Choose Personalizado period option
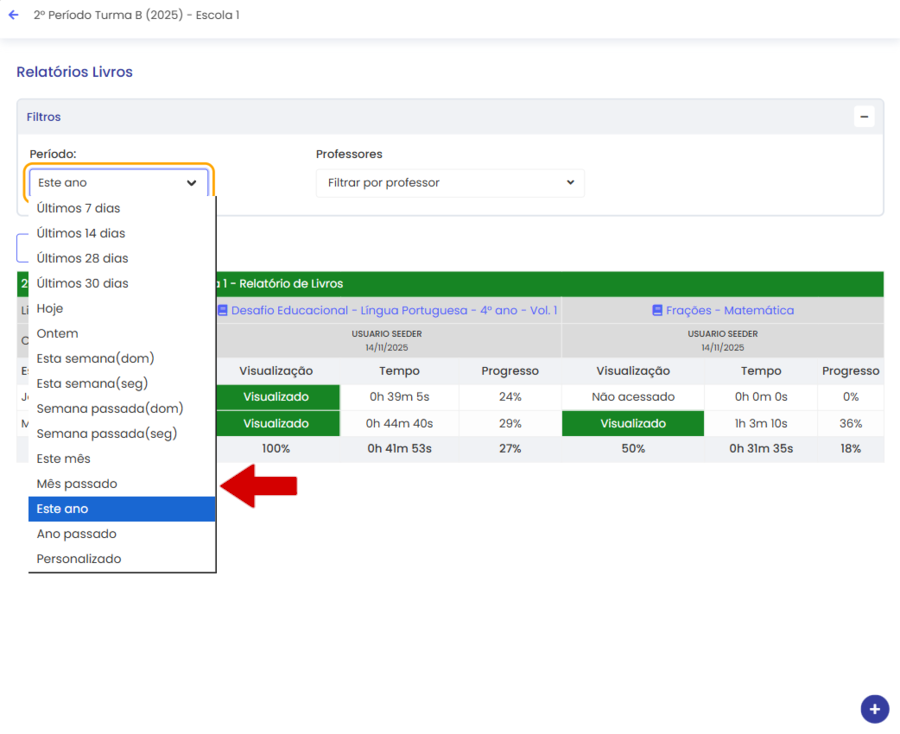900x734 pixels. click(79, 559)
